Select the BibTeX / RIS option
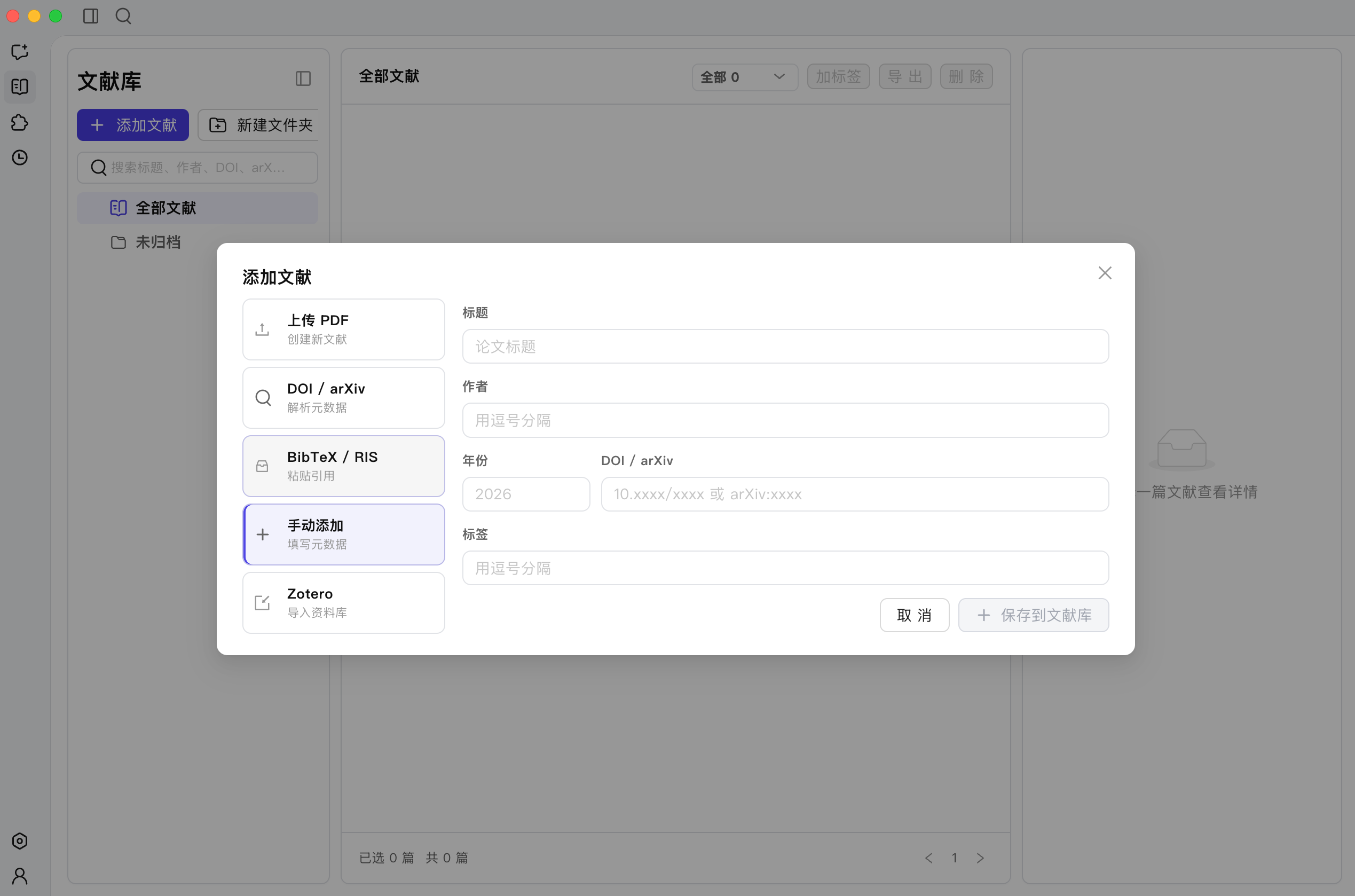1355x896 pixels. pyautogui.click(x=344, y=466)
